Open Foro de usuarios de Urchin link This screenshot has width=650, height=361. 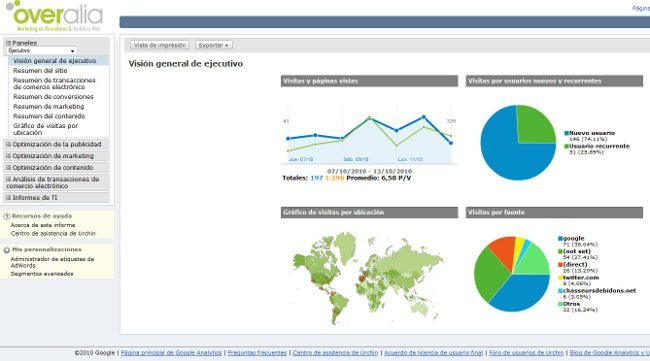tap(526, 353)
